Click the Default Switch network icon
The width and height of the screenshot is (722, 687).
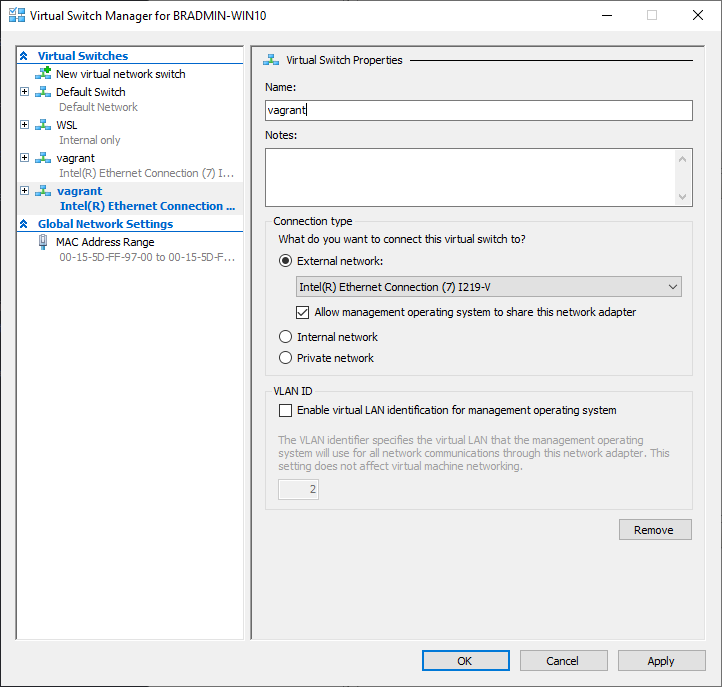[43, 92]
